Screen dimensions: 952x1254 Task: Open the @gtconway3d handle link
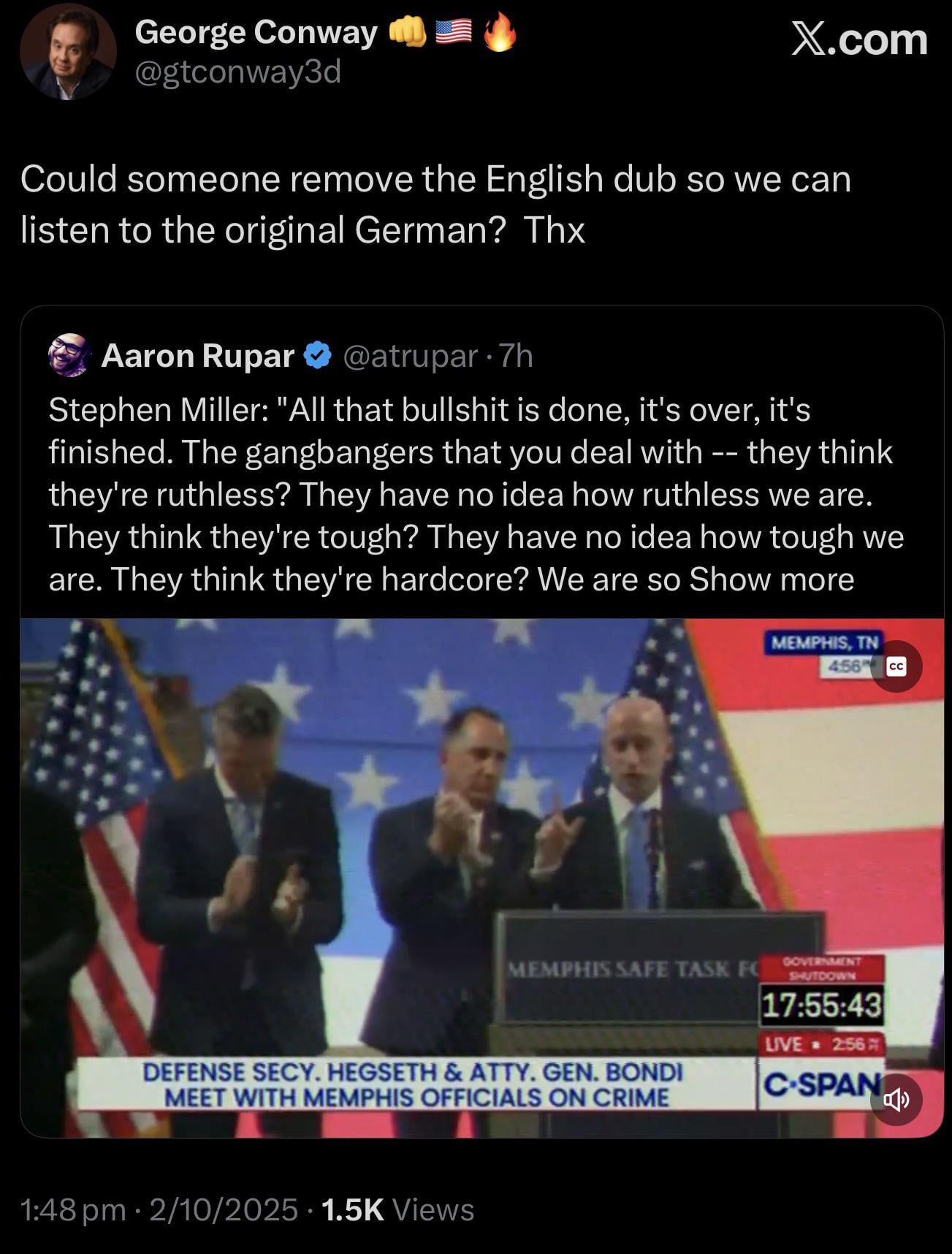pyautogui.click(x=238, y=72)
